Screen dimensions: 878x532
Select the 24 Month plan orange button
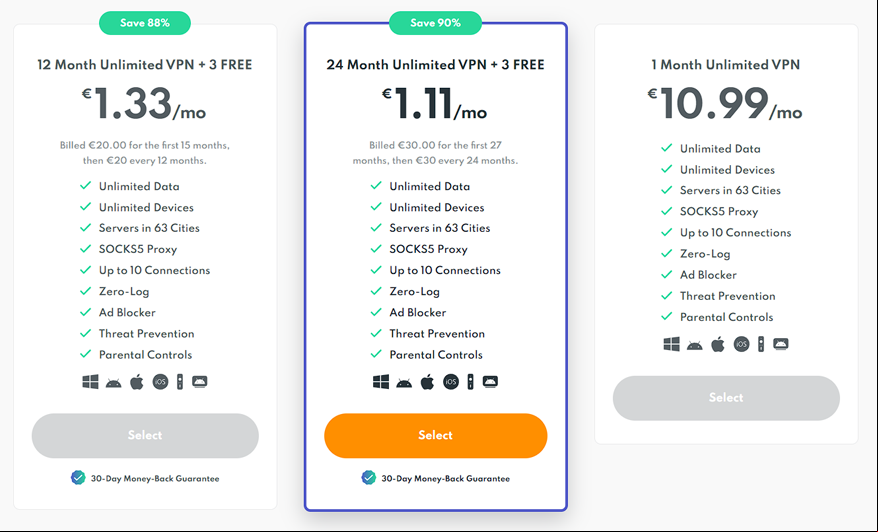pyautogui.click(x=436, y=436)
